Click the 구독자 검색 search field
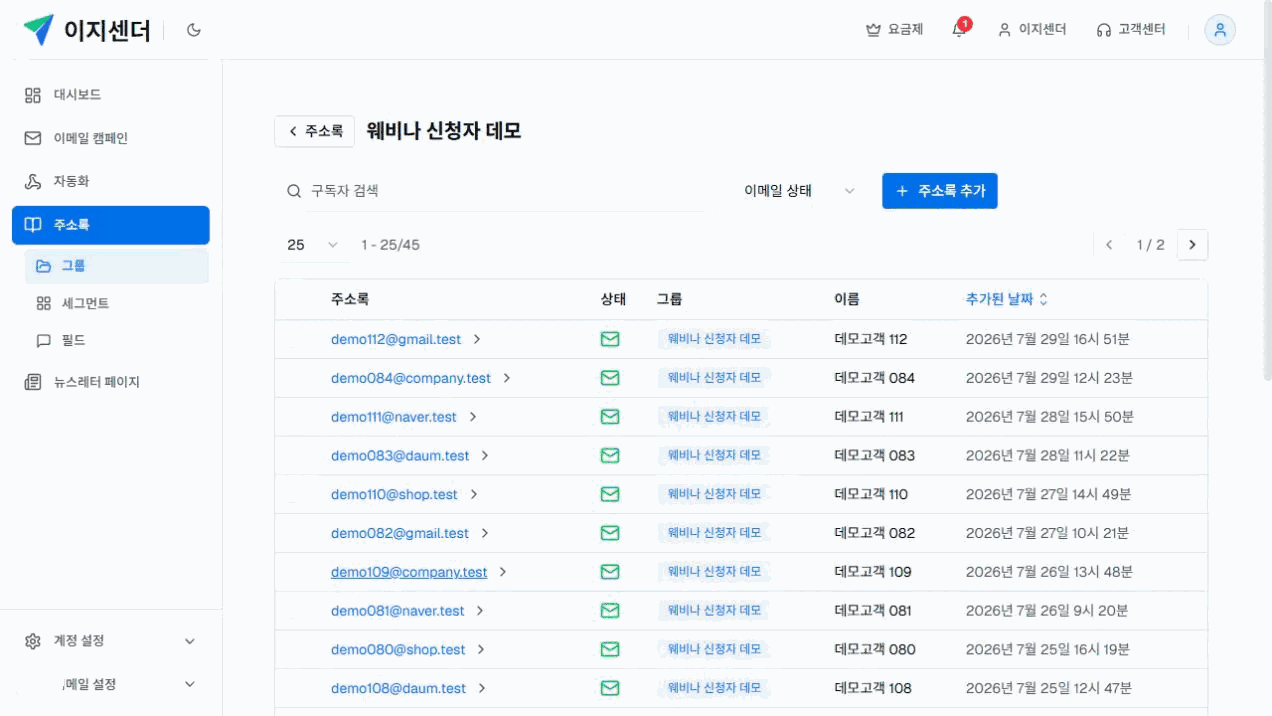Viewport: 1272px width, 716px height. pos(490,191)
